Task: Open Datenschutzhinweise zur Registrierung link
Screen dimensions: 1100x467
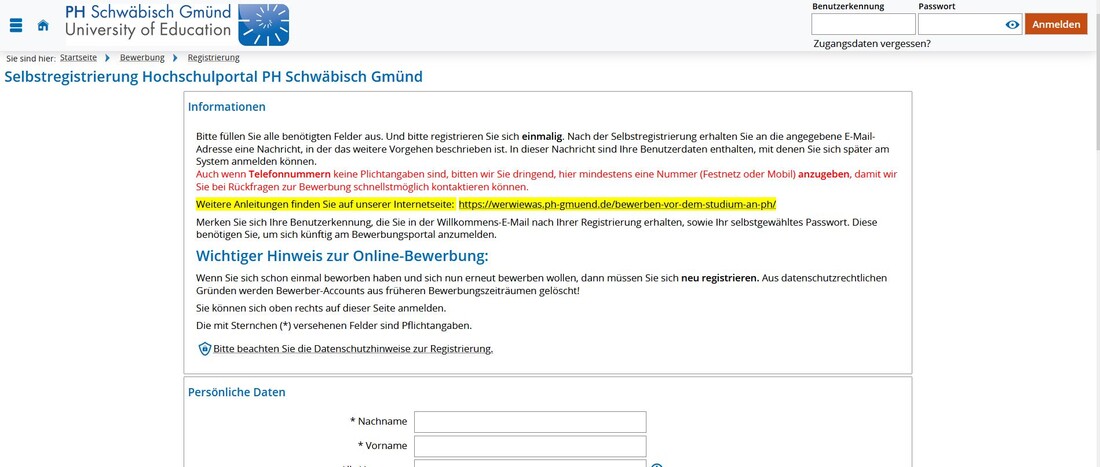Action: click(x=353, y=349)
